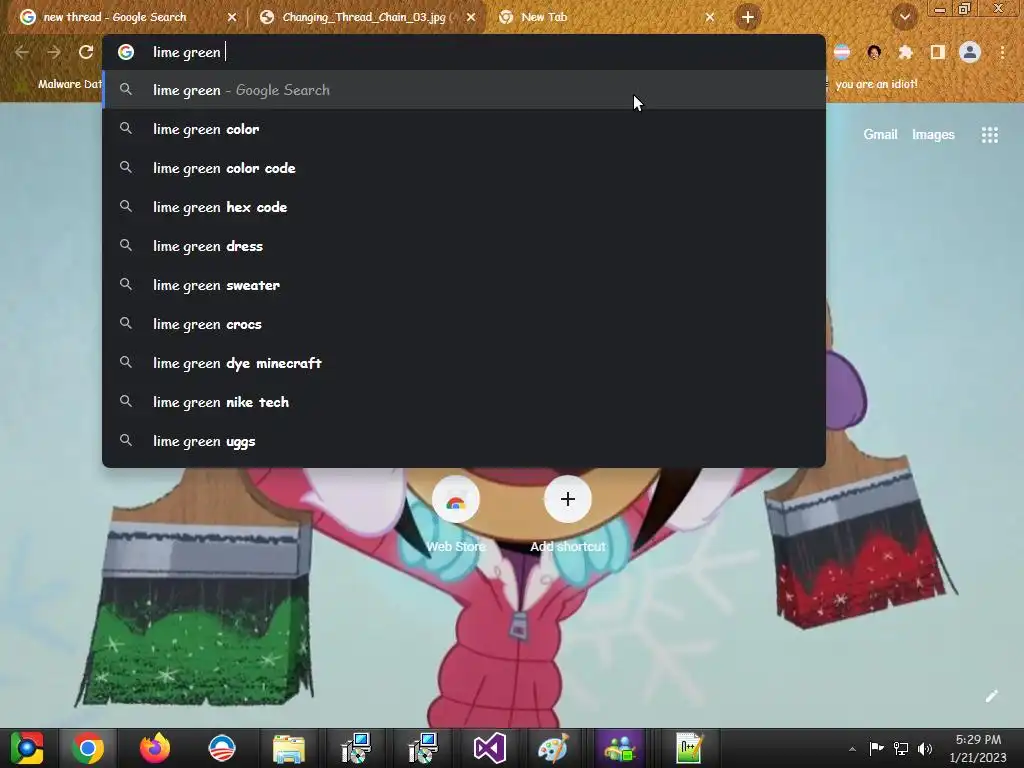This screenshot has width=1024, height=768.
Task: Open the Malware Dat bookmark
Action: (69, 84)
